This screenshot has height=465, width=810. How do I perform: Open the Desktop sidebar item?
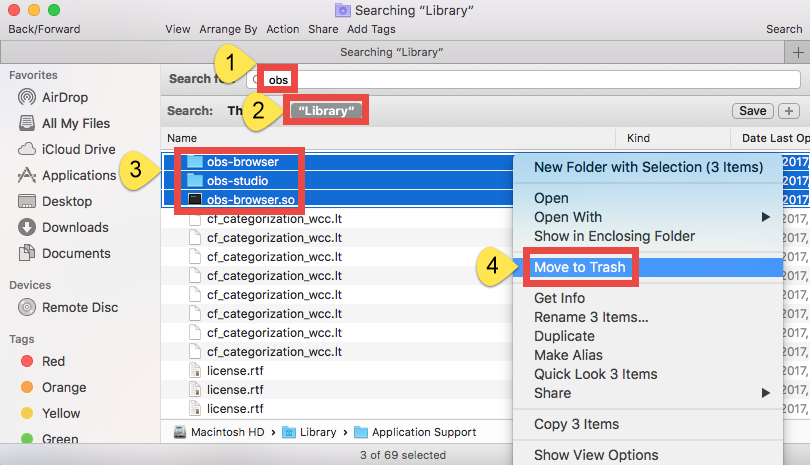55,202
